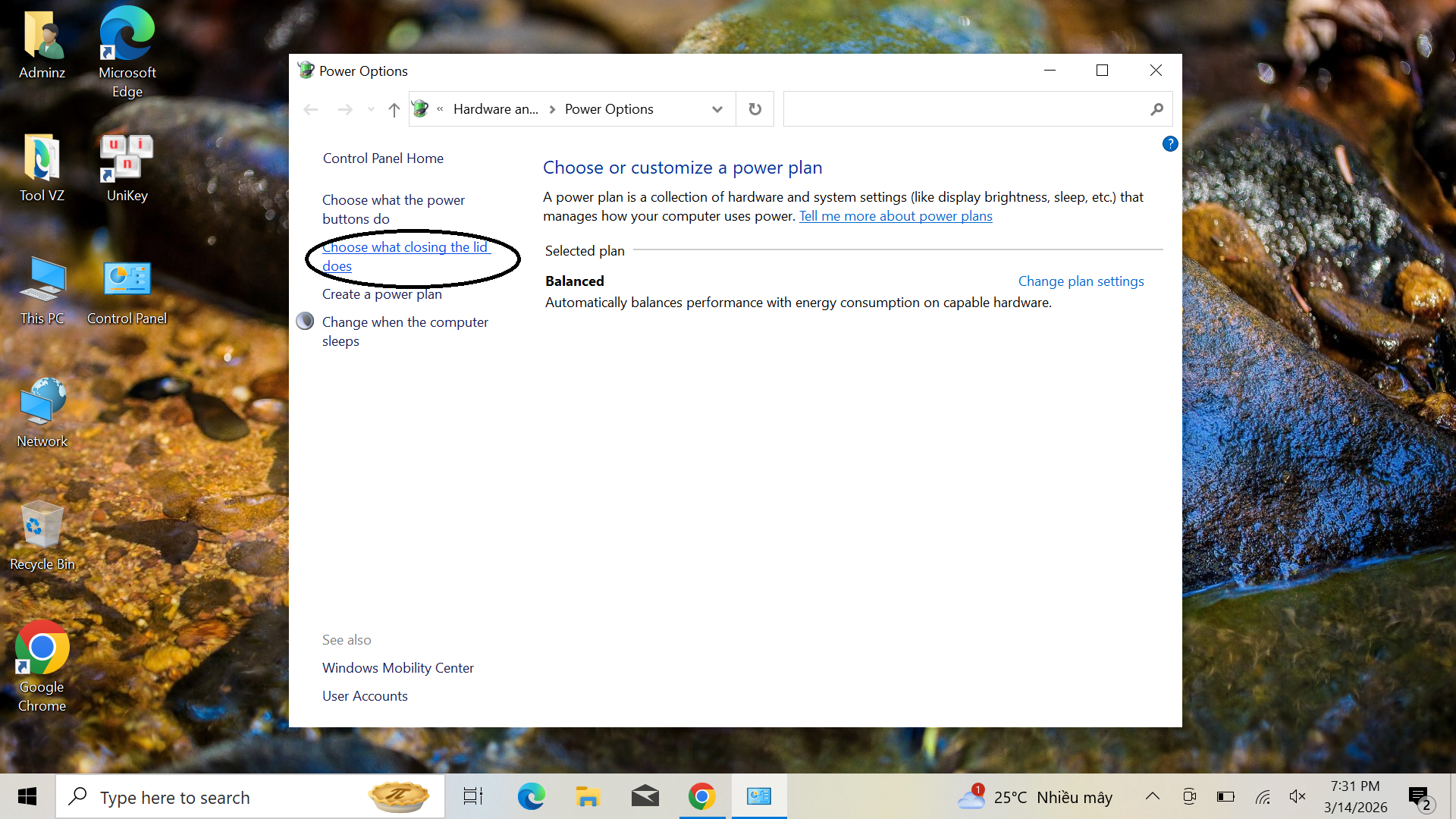Click the up arrow navigation button

pos(394,110)
